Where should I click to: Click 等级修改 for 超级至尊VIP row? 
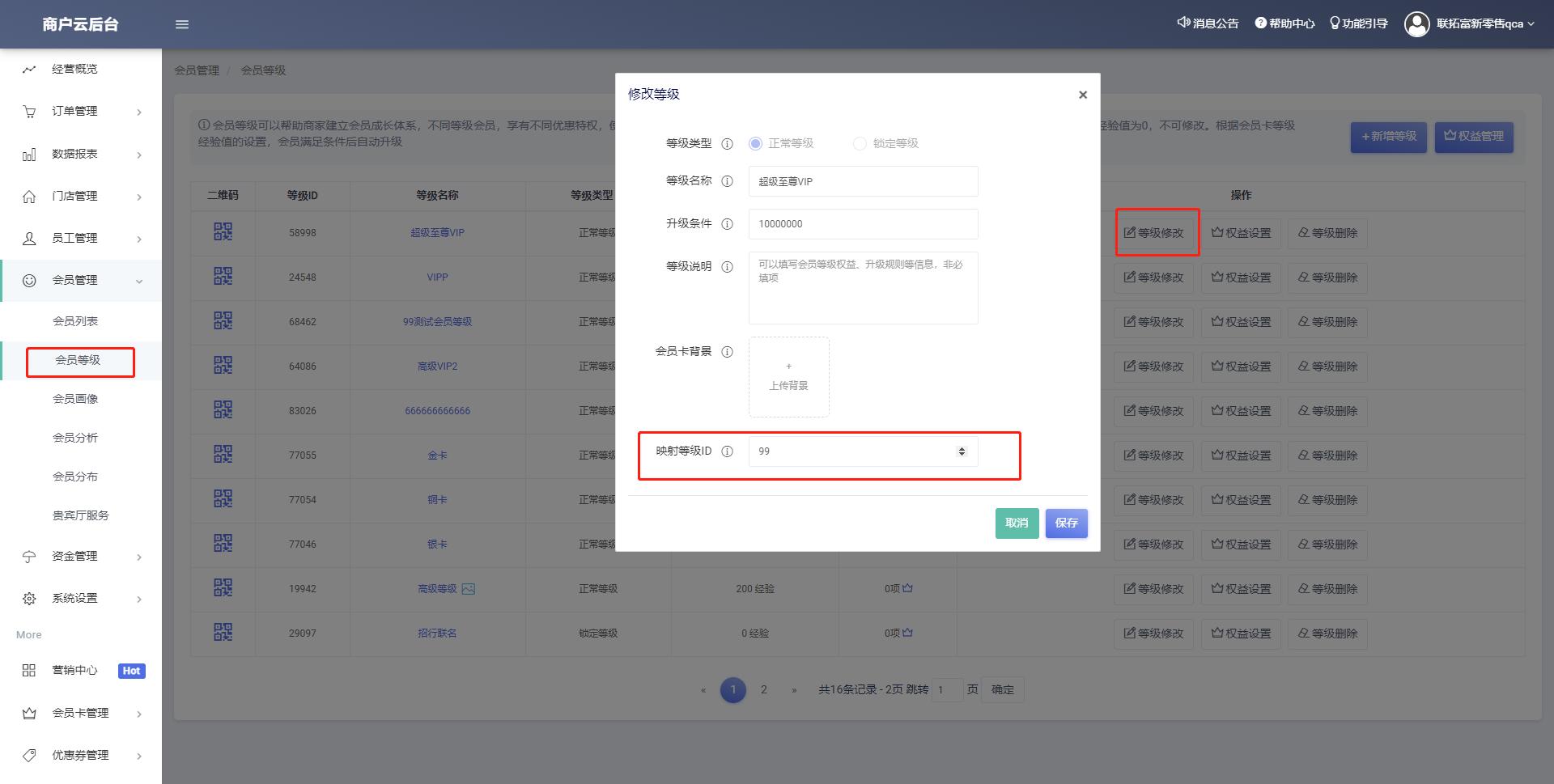point(1153,233)
